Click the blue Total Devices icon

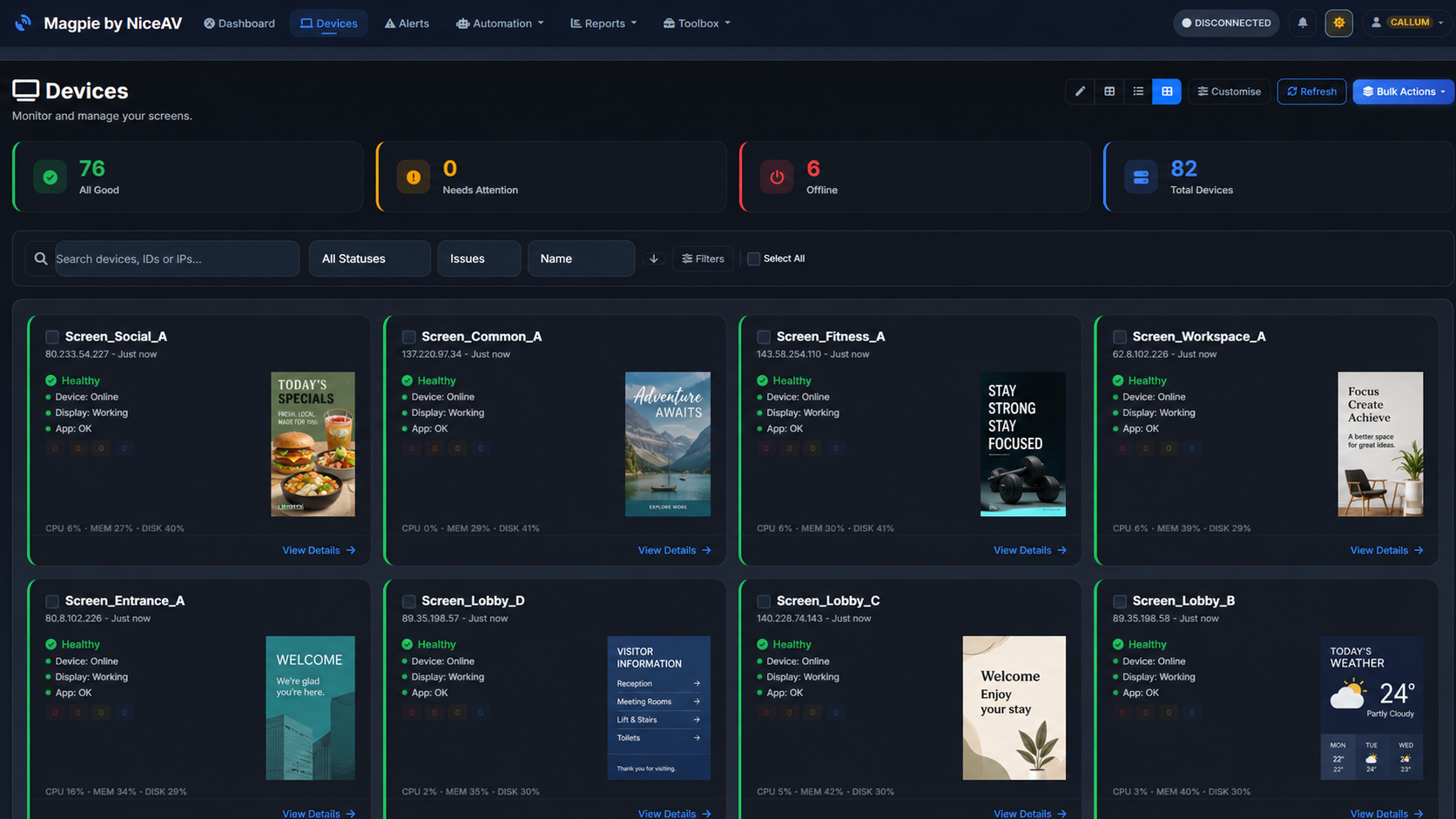[x=1141, y=178]
